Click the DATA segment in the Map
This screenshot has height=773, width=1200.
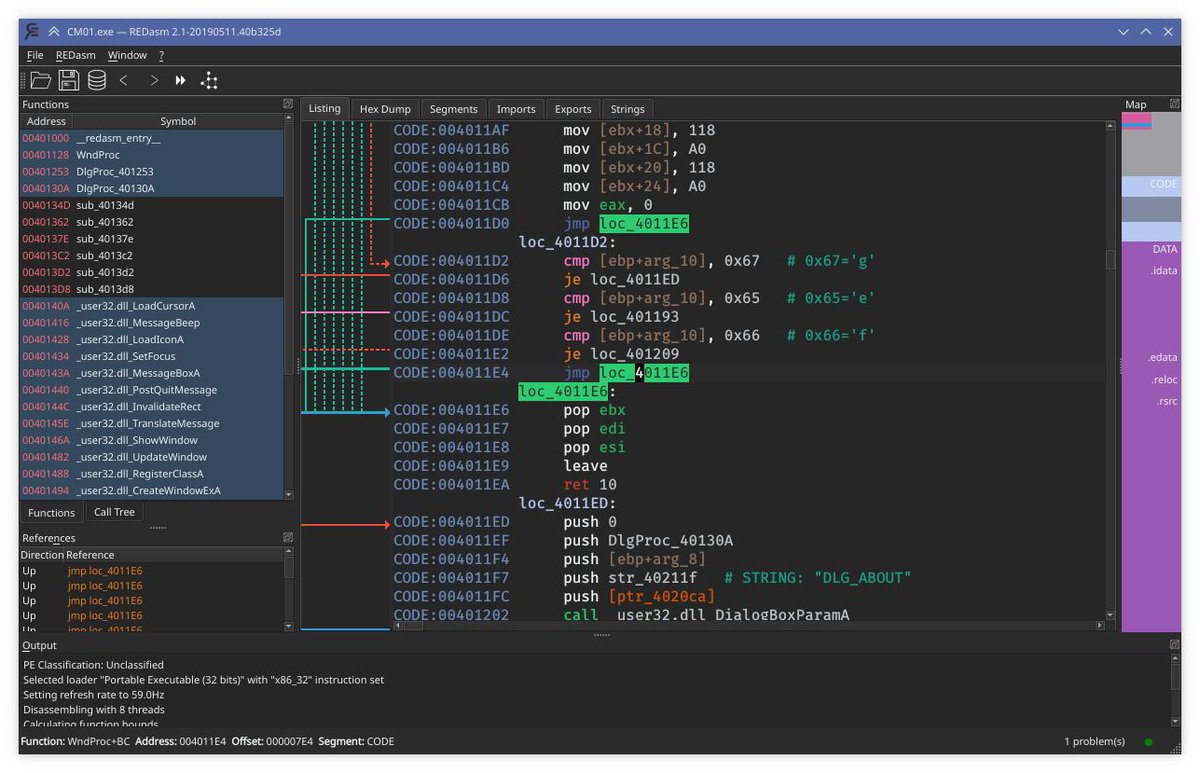click(x=1150, y=249)
